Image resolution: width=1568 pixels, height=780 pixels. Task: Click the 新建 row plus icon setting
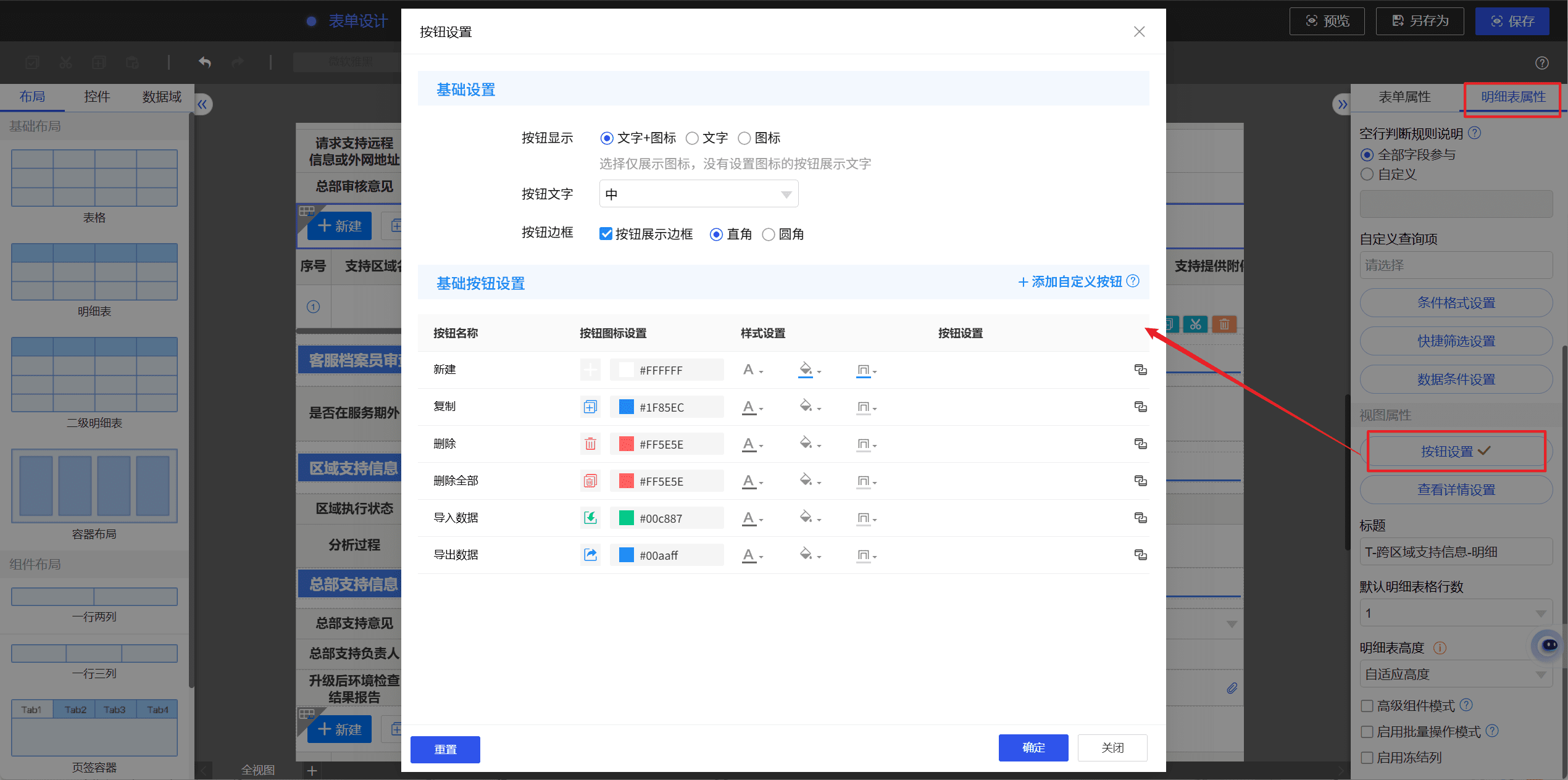click(590, 370)
